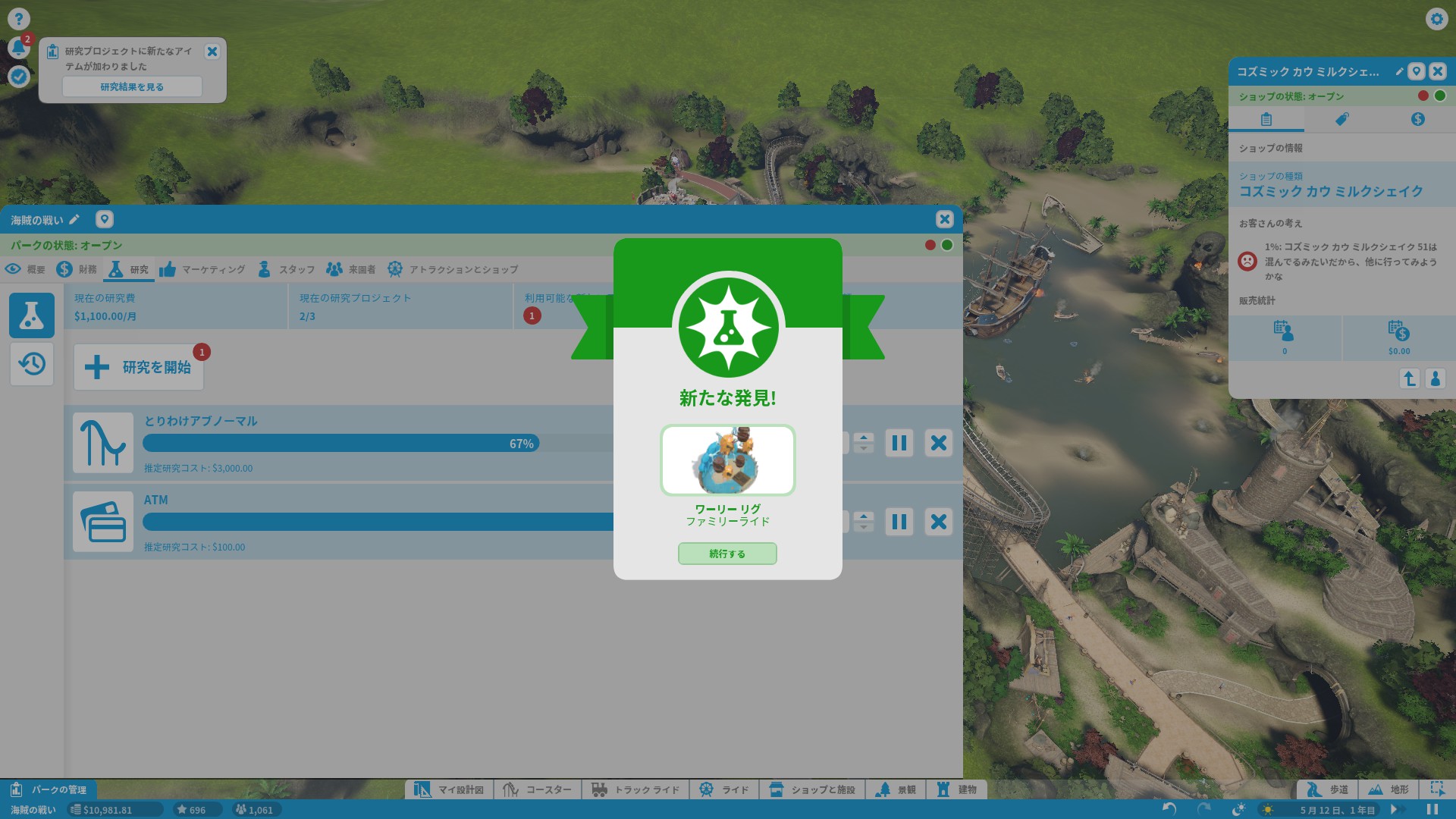Viewport: 1456px width, 819px height.
Task: Click the 67% research progress bar
Action: (x=341, y=444)
